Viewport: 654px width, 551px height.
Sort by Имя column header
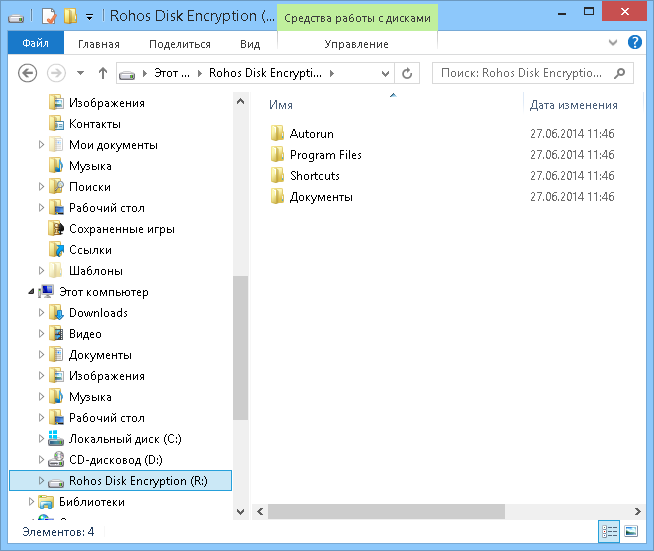click(x=281, y=105)
